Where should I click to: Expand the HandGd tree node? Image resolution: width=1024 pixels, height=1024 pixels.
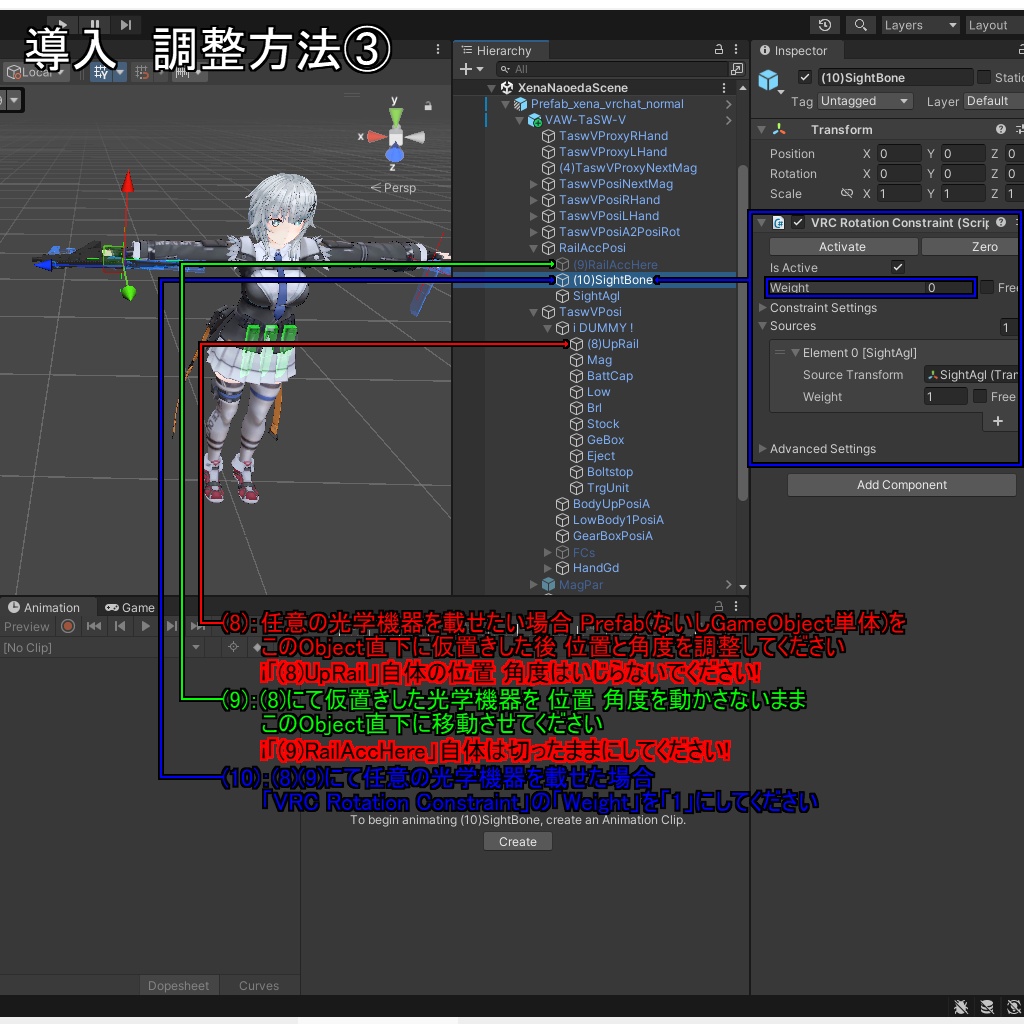click(x=547, y=568)
